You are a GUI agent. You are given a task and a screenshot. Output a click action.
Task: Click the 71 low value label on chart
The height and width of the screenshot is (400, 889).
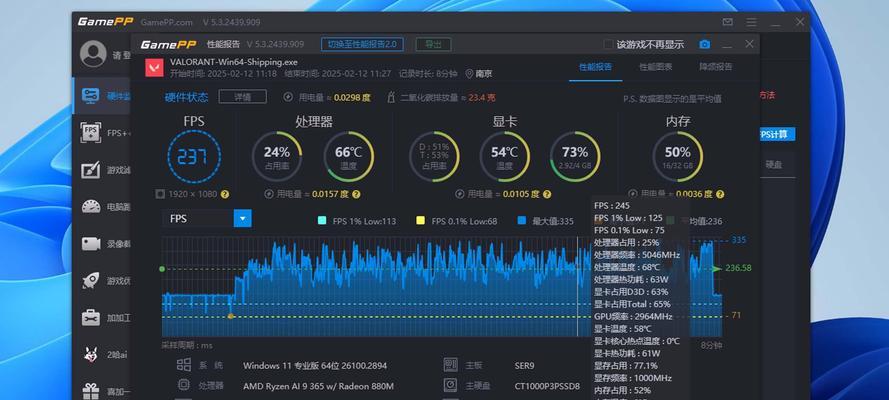coord(736,316)
